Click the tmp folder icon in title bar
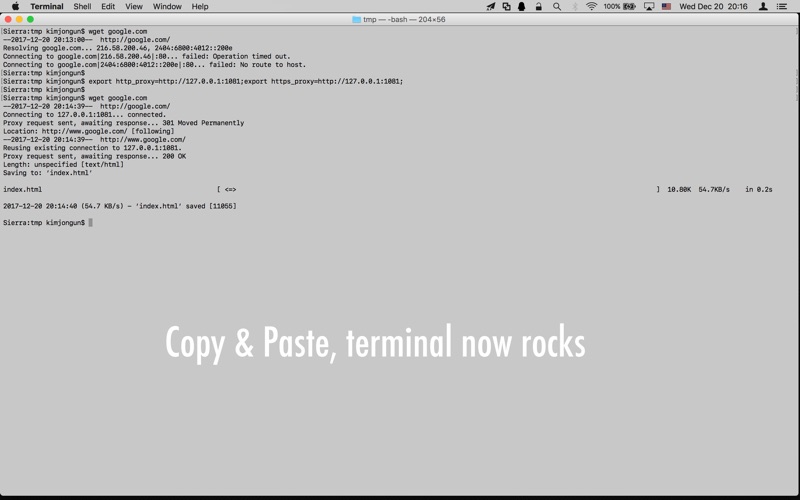 [356, 19]
